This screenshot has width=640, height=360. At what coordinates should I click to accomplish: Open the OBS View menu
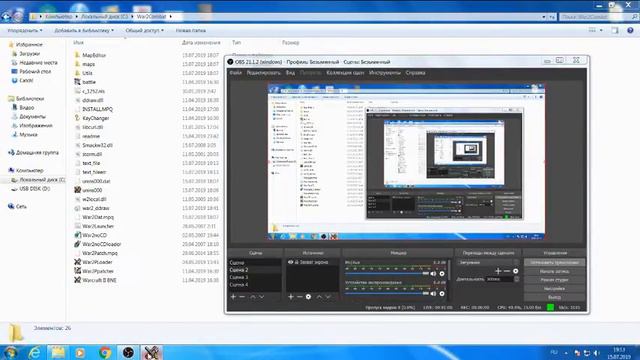coord(290,73)
